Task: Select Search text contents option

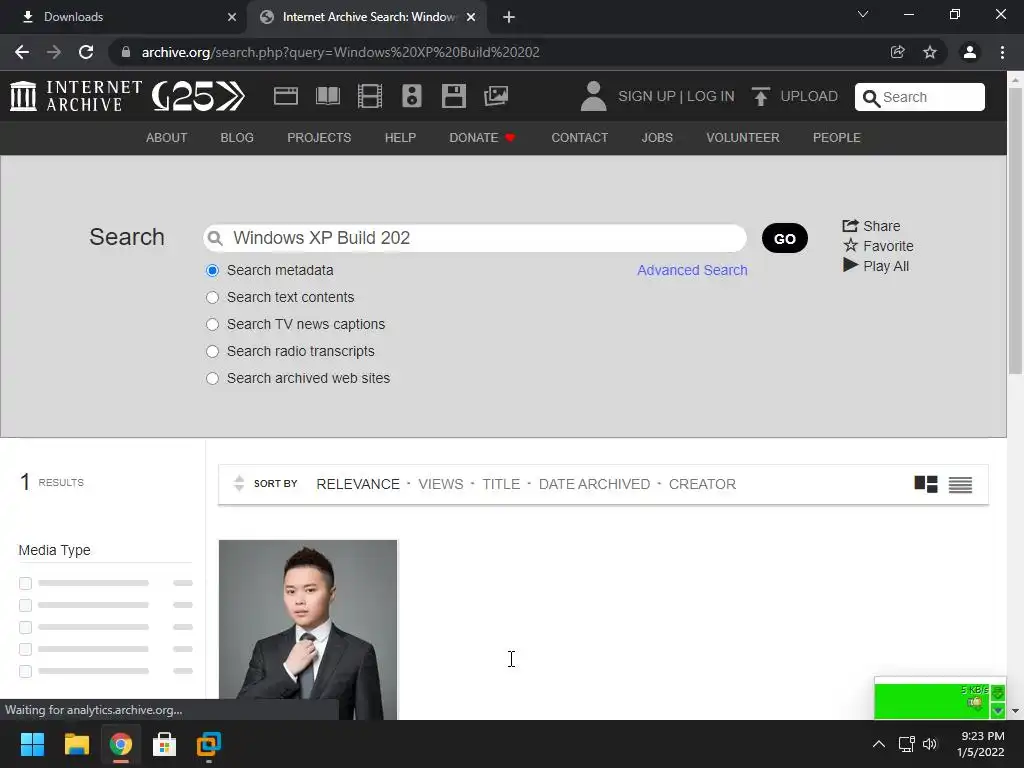Action: pos(212,297)
